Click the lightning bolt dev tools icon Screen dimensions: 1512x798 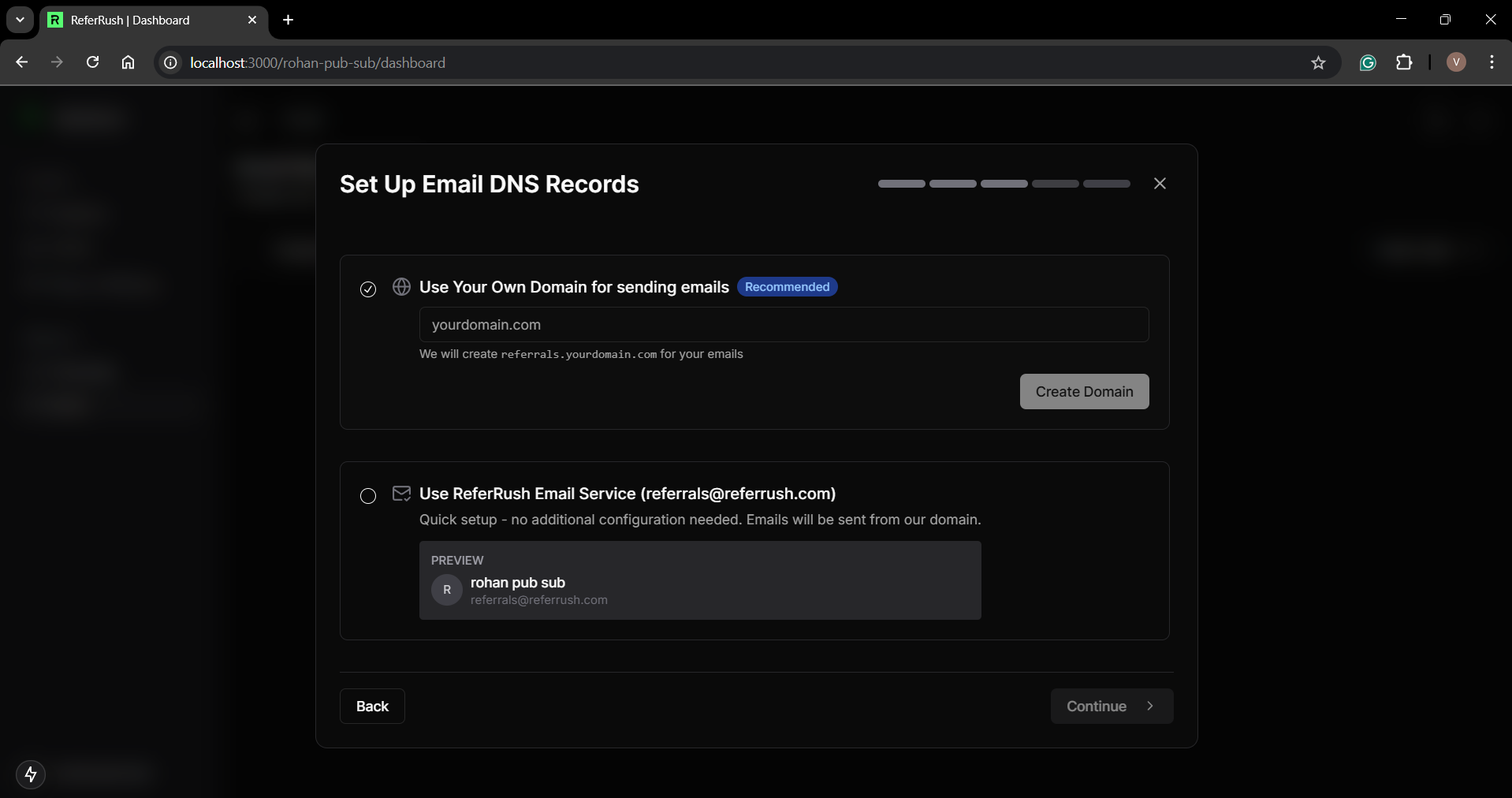click(x=31, y=774)
